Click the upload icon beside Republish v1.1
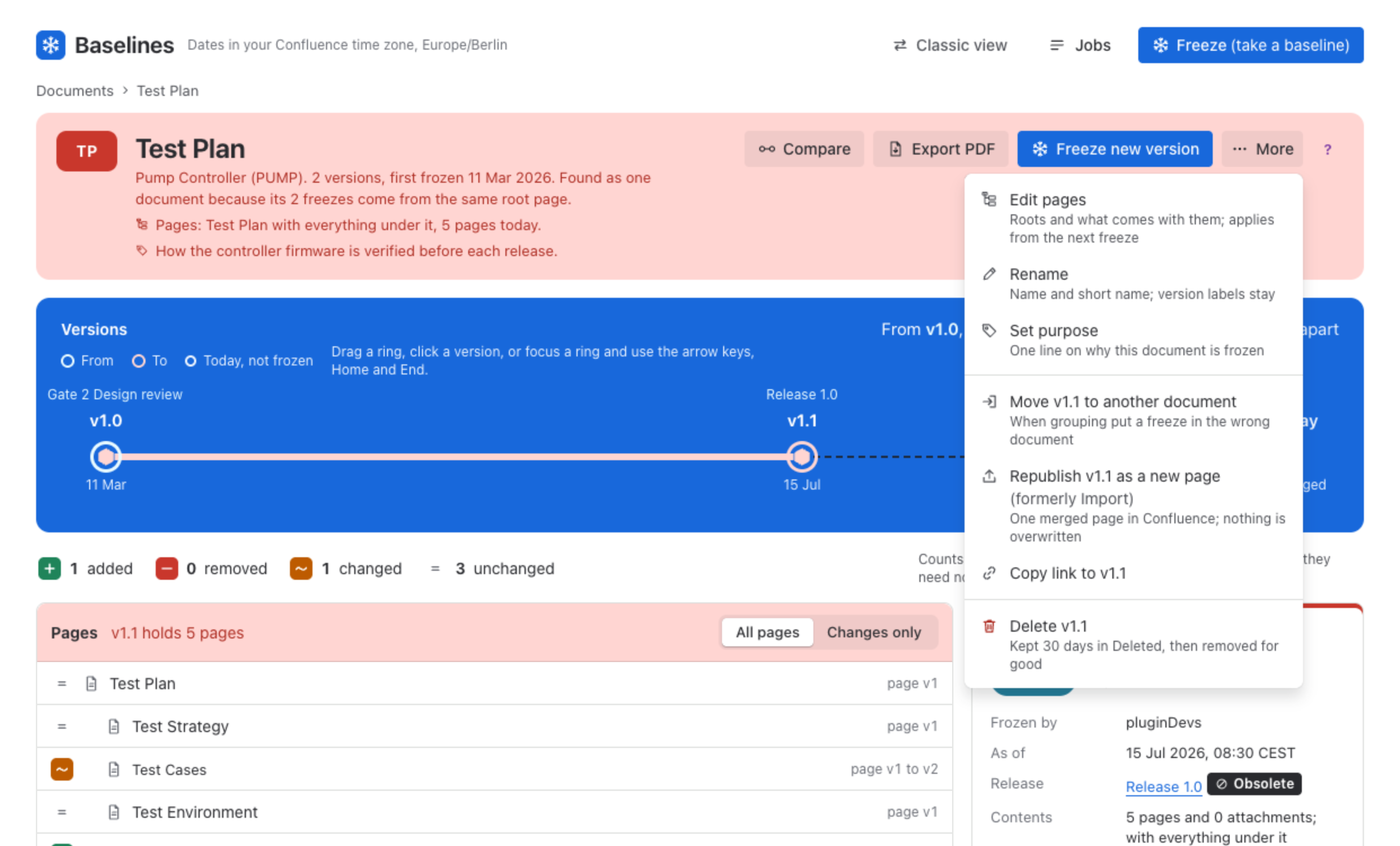Viewport: 1400px width, 846px height. pos(989,476)
